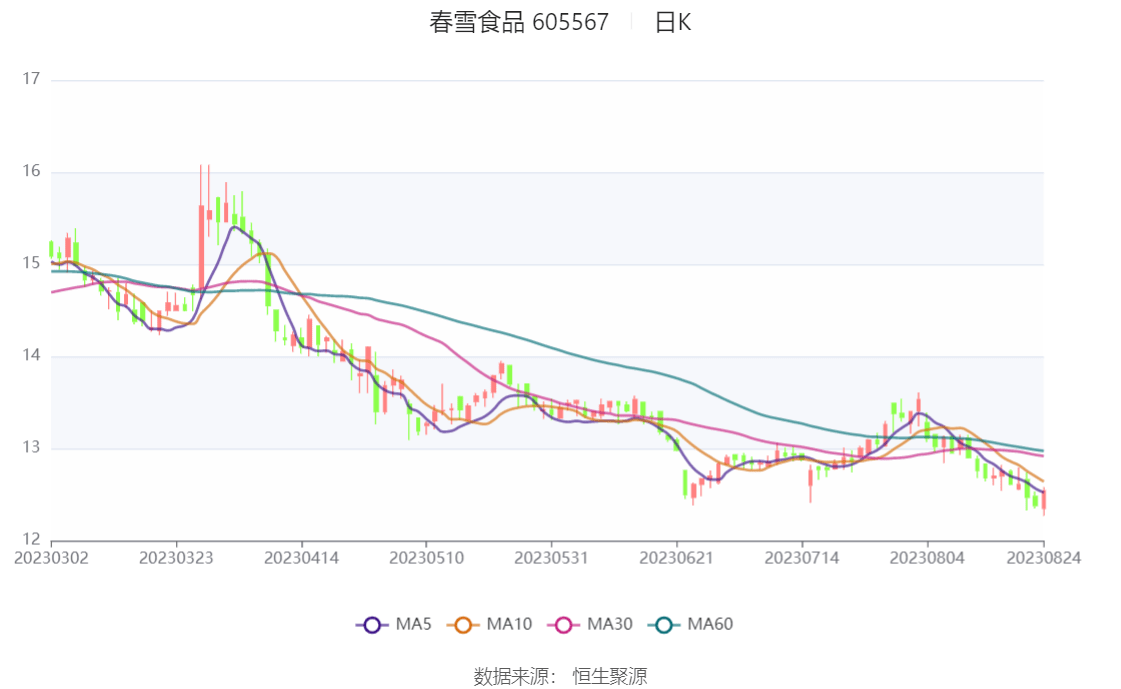Click the x-axis date 20230824
The height and width of the screenshot is (689, 1121).
coord(1044,557)
